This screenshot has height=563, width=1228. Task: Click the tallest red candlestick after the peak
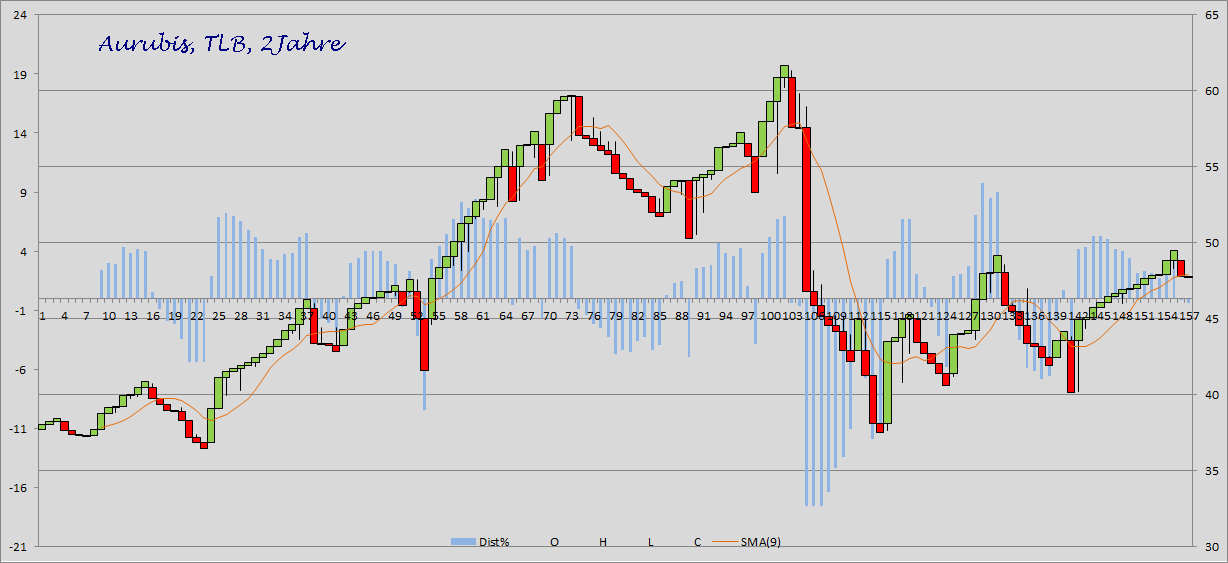point(805,209)
